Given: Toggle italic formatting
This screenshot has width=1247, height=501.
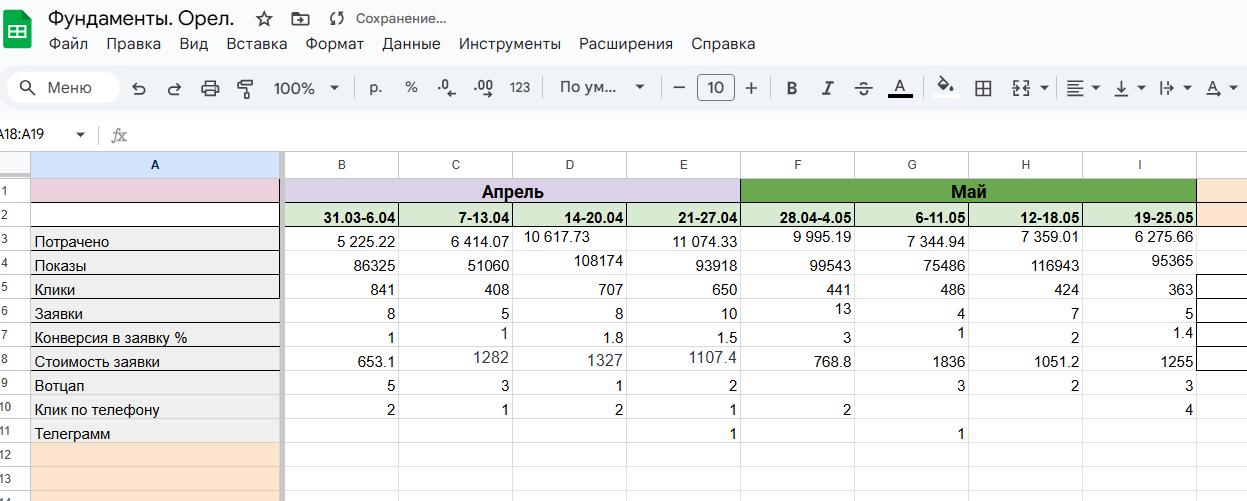Looking at the screenshot, I should pos(827,88).
